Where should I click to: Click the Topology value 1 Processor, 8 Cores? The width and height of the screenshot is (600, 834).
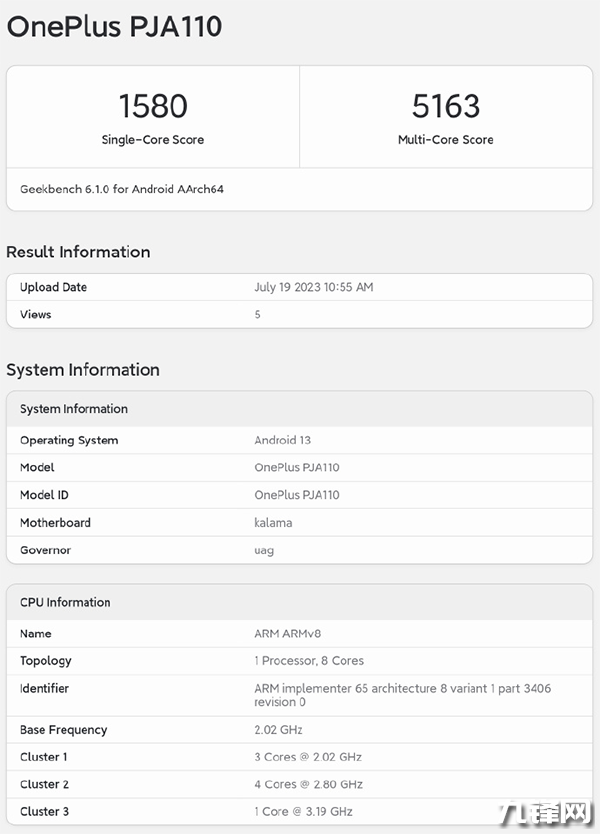tap(309, 661)
